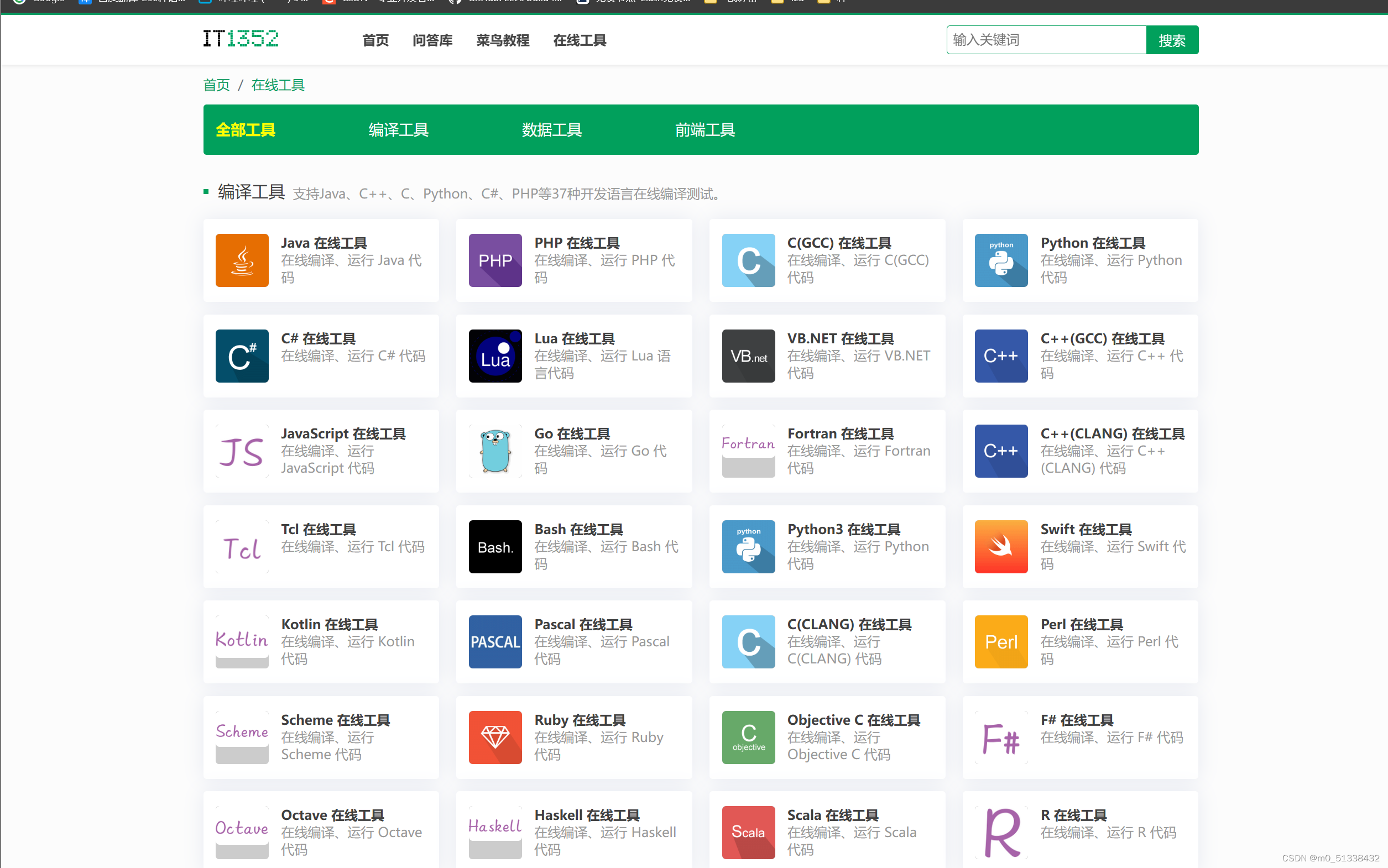1388x868 pixels.
Task: Switch to the 前端工具 tab
Action: [x=705, y=130]
